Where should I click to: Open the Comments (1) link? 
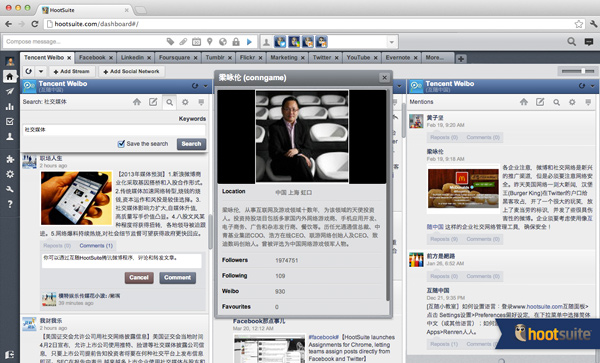tap(96, 246)
